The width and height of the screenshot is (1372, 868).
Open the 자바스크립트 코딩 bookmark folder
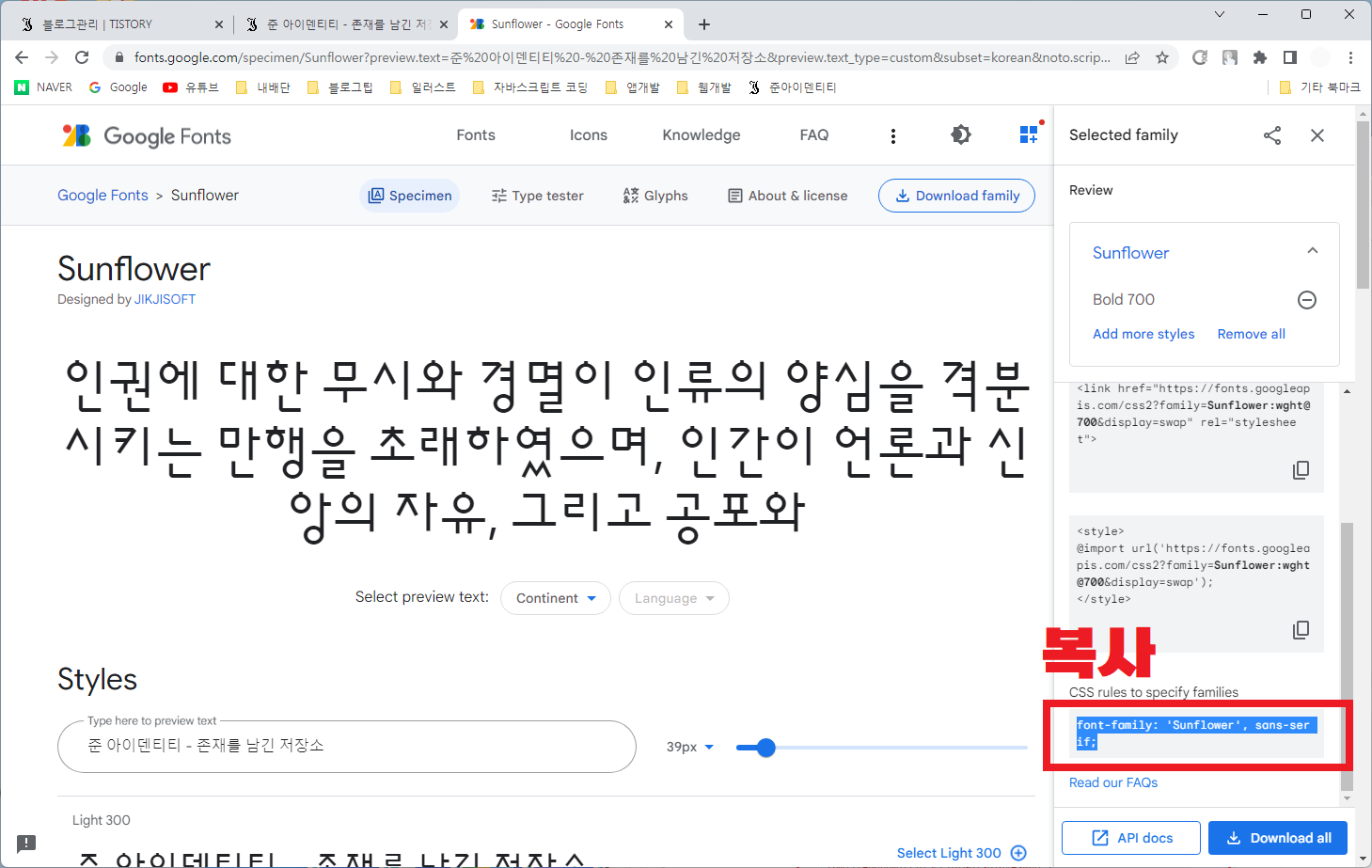tap(530, 87)
